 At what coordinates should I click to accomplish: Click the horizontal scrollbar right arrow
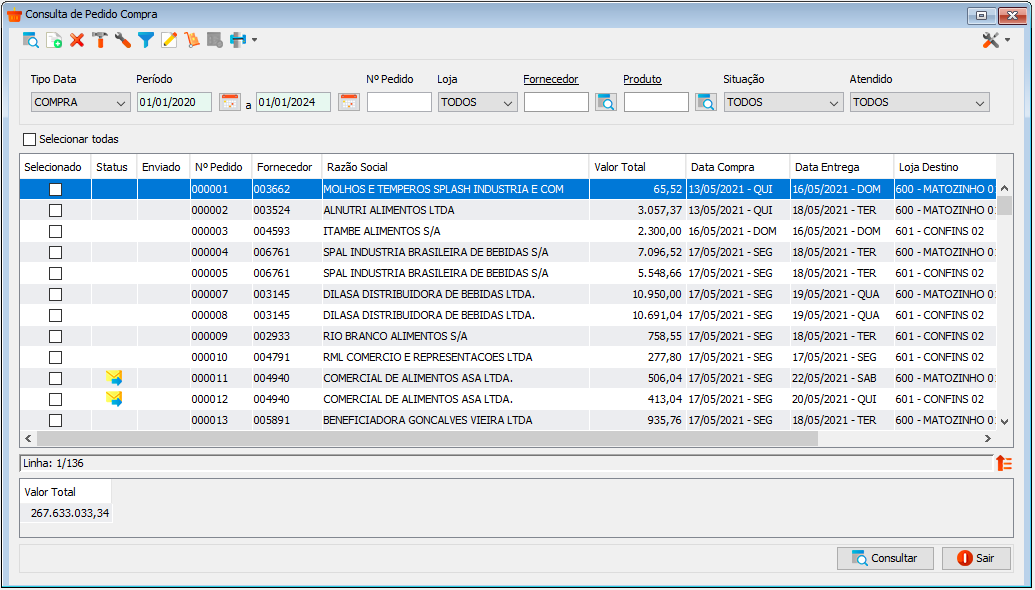987,438
